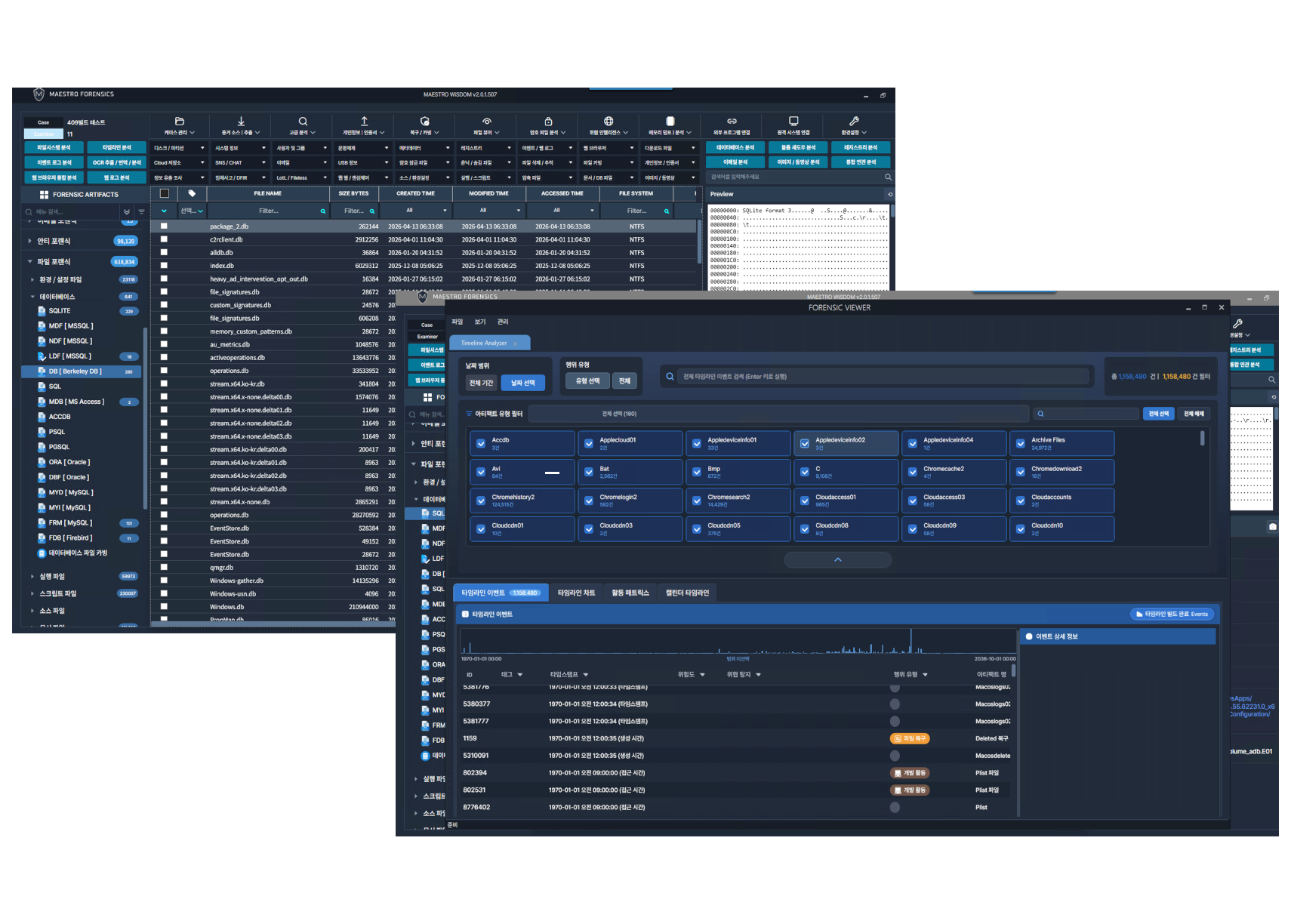The image size is (1291, 924).
Task: Open the threat intelligence globe icon
Action: point(609,121)
